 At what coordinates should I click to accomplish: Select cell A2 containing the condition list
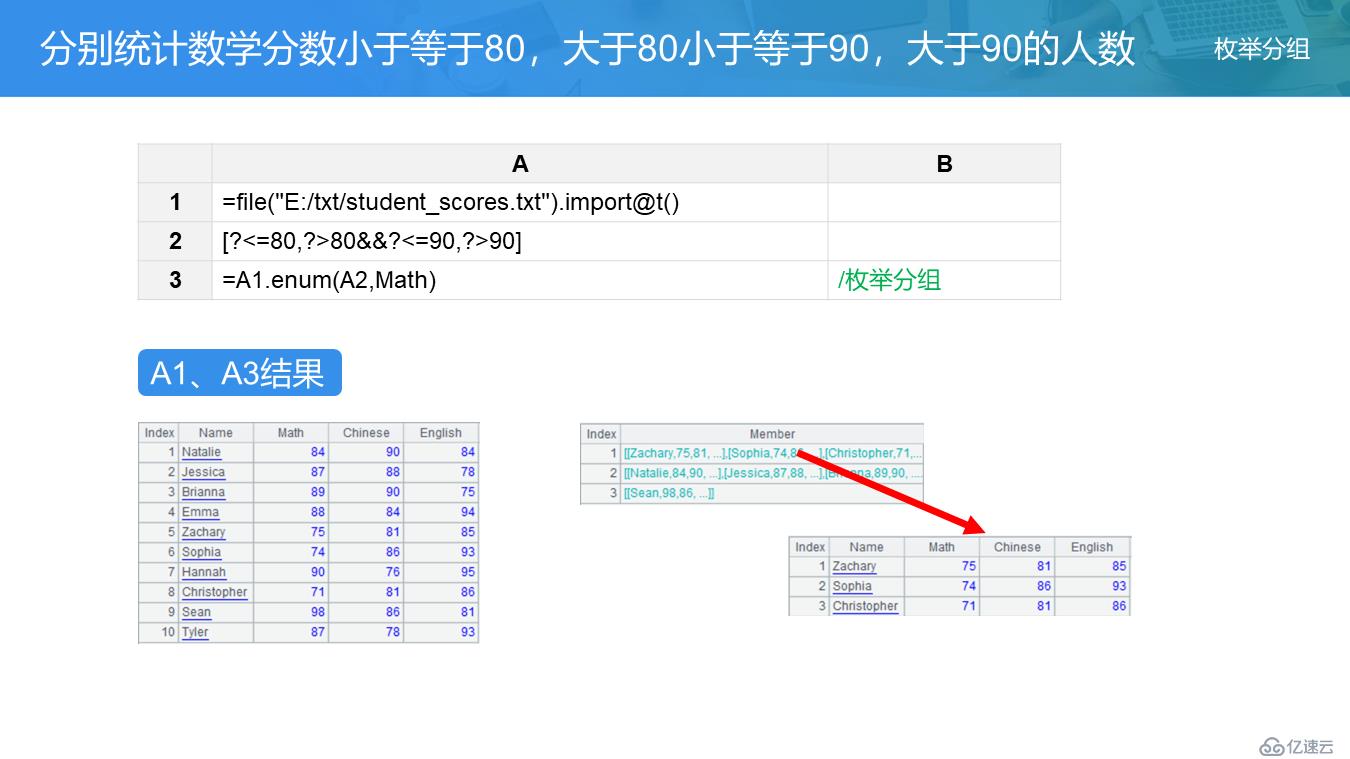[520, 241]
